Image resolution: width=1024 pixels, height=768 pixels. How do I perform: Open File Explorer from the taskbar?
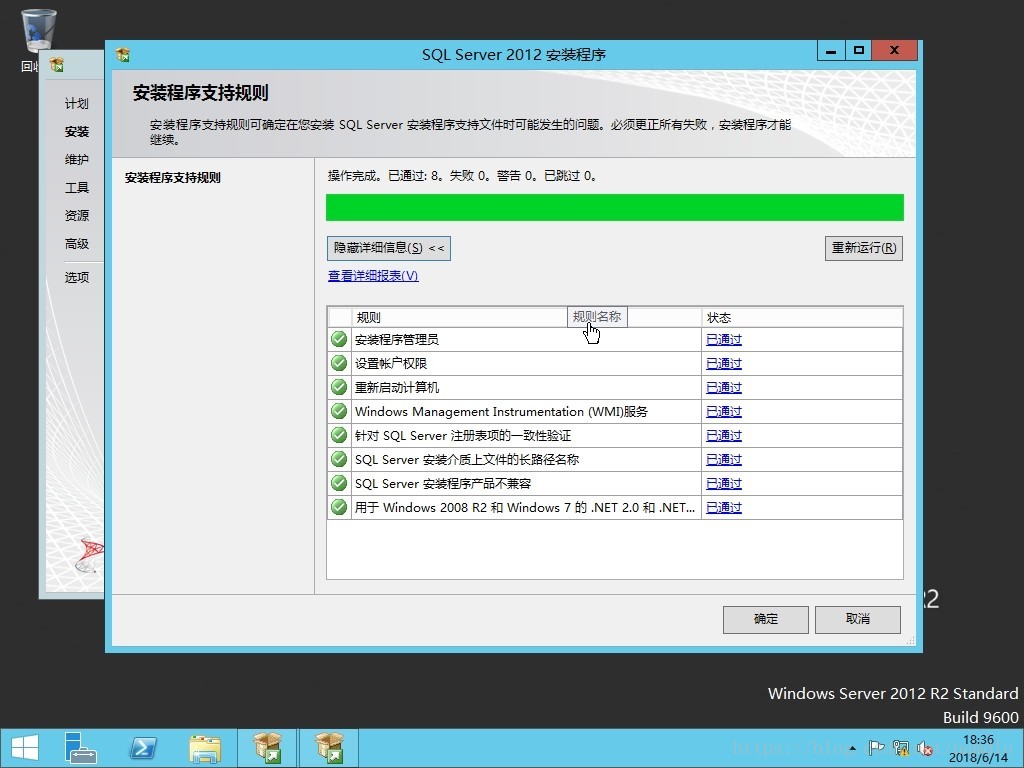coord(205,748)
